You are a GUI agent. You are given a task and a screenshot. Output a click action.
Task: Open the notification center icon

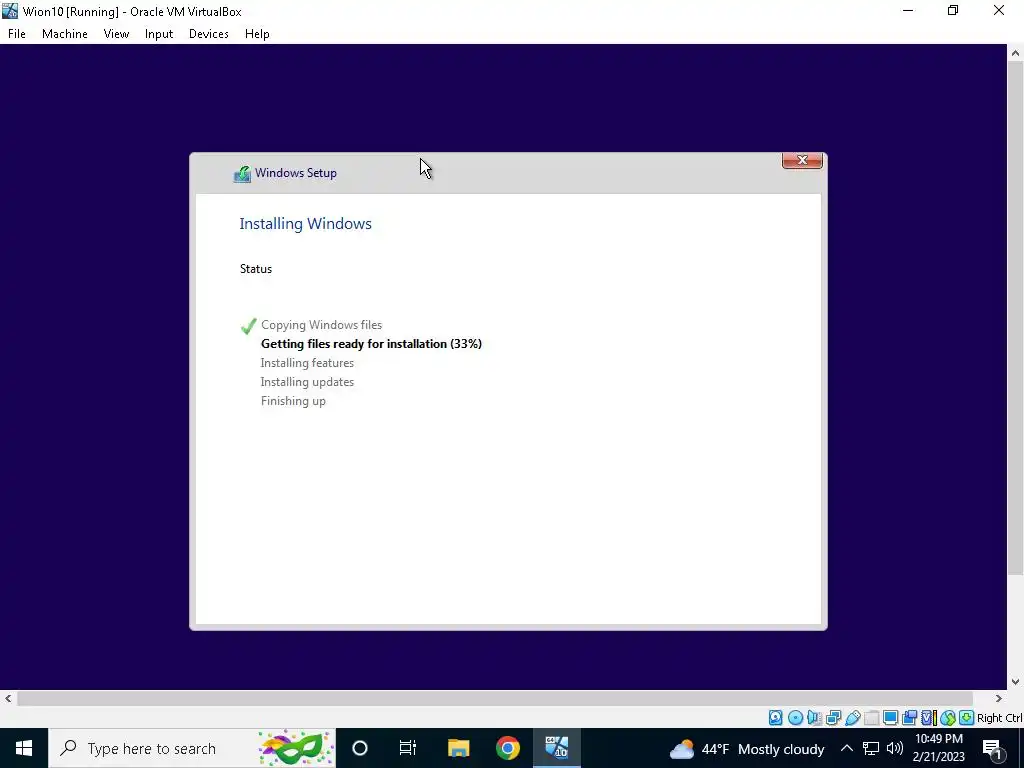click(992, 748)
